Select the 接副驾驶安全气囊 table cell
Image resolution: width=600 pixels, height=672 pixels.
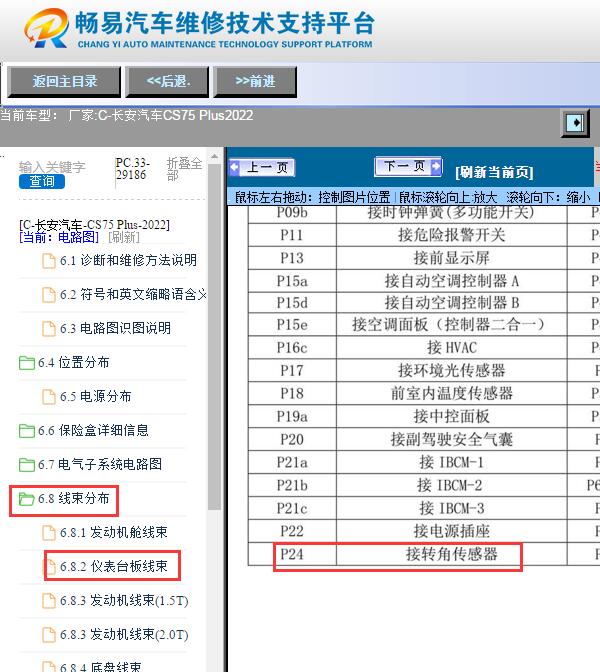pyautogui.click(x=452, y=439)
